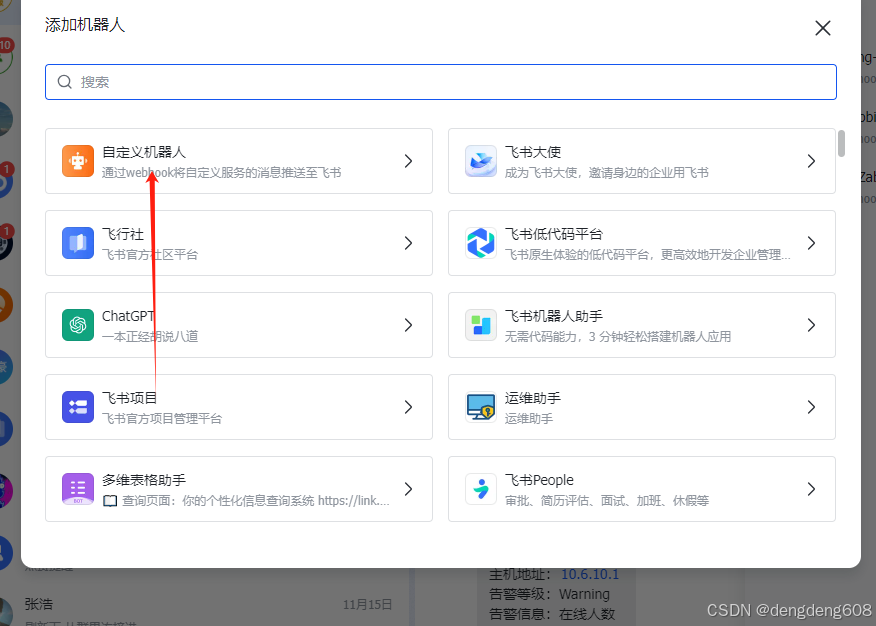Expand 飞书低代码平台 with its right chevron

tap(811, 243)
